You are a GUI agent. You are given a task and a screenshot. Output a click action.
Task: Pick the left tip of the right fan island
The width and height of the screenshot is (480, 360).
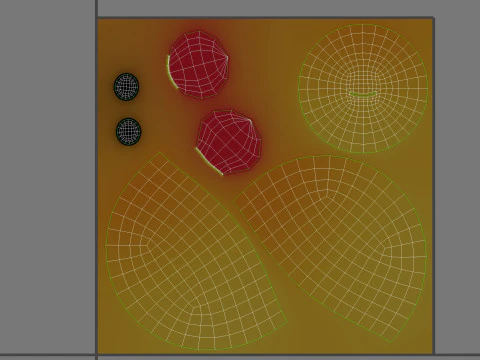tap(235, 201)
